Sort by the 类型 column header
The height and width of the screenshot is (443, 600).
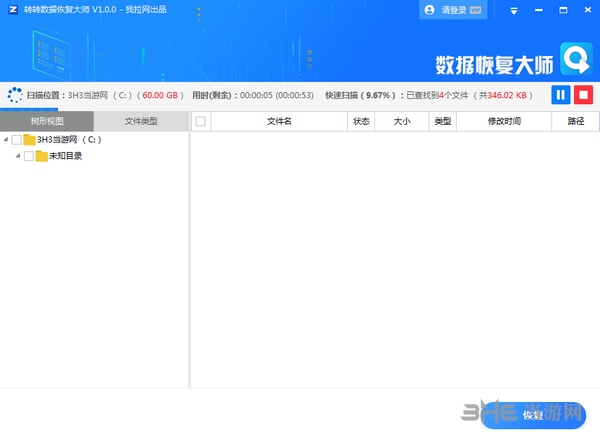click(x=443, y=121)
